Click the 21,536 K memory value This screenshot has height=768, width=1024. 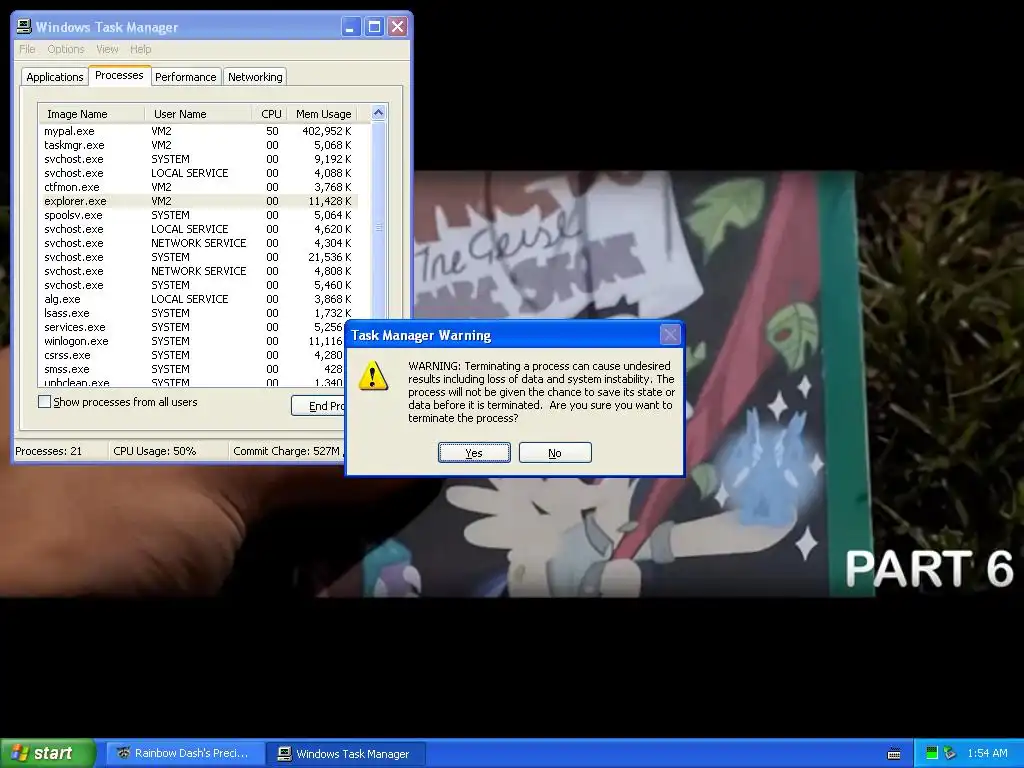coord(330,257)
